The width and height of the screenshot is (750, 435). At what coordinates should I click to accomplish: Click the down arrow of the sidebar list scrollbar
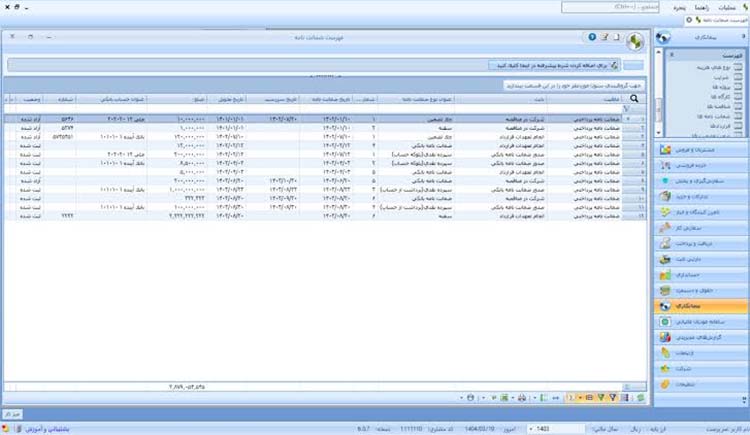coord(659,133)
